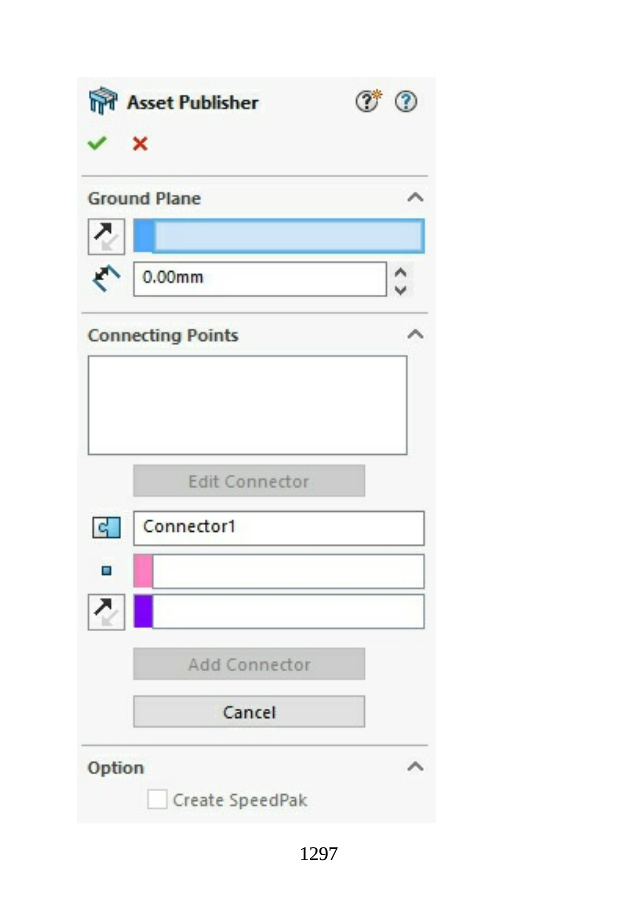This screenshot has width=636, height=900.
Task: Collapse the Ground Plane section
Action: [x=415, y=198]
